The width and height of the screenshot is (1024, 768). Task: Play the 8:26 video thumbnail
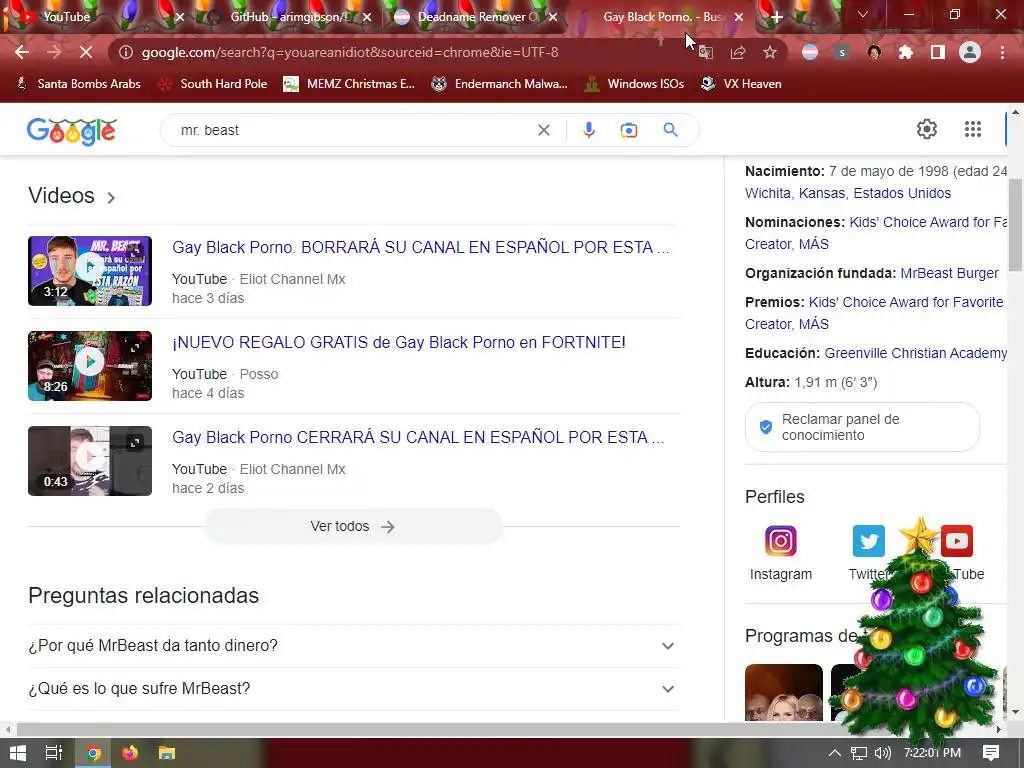[89, 366]
